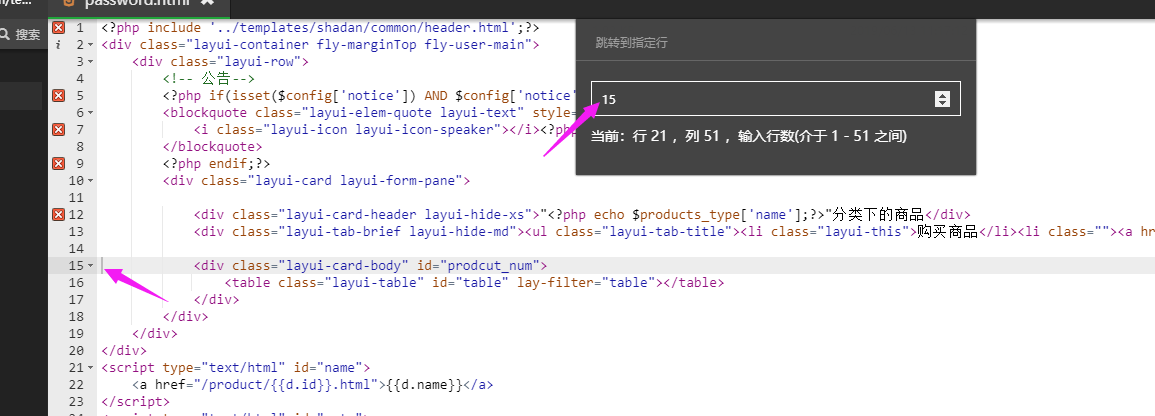The image size is (1155, 416).
Task: Fold the script block at line 21
Action: 90,367
